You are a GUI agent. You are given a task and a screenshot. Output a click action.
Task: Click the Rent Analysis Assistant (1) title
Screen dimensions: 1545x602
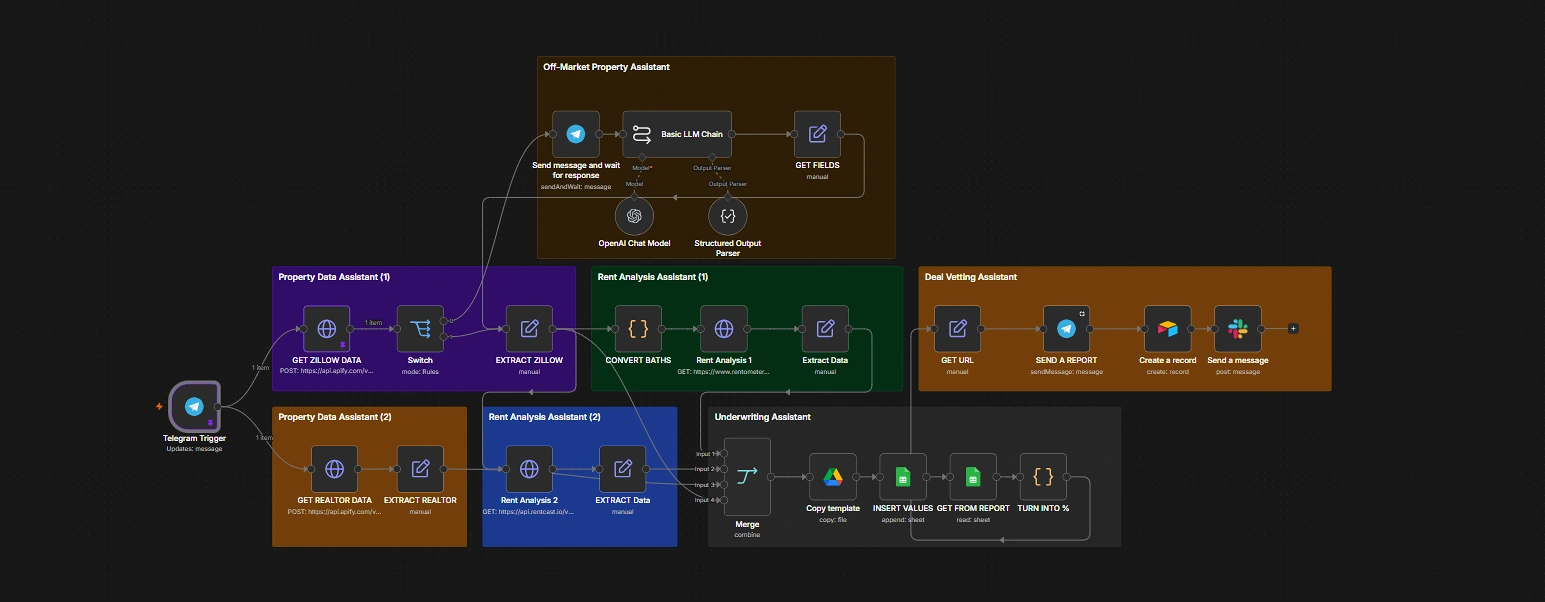point(652,277)
